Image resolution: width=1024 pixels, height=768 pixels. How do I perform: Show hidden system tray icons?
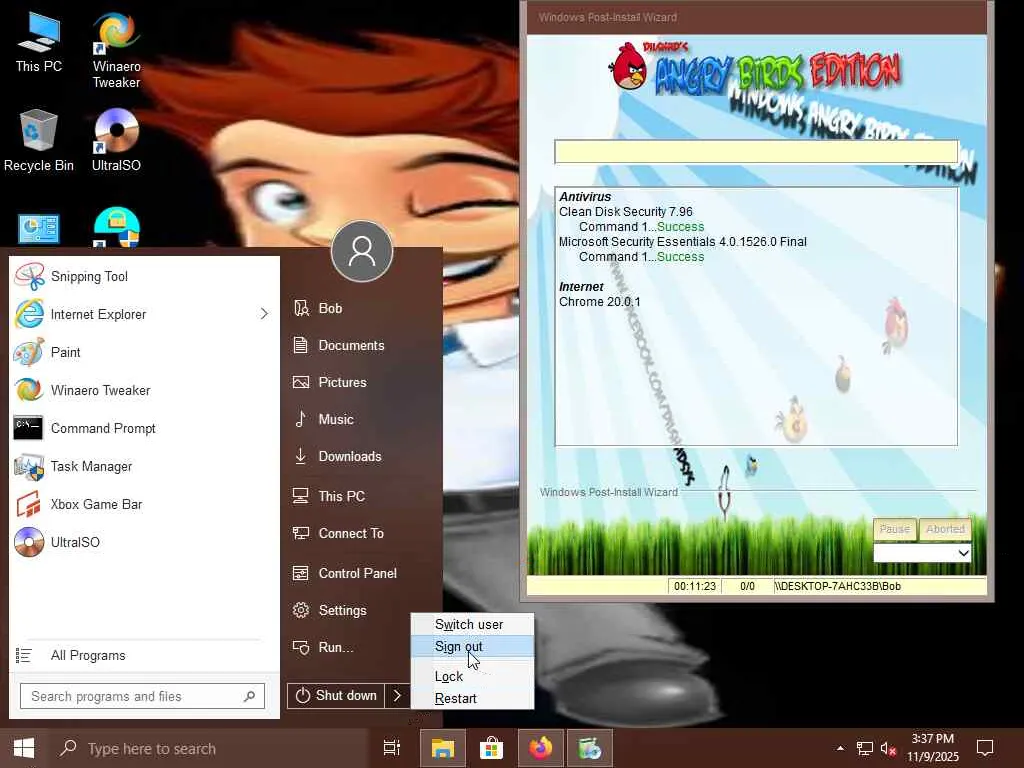click(x=840, y=748)
